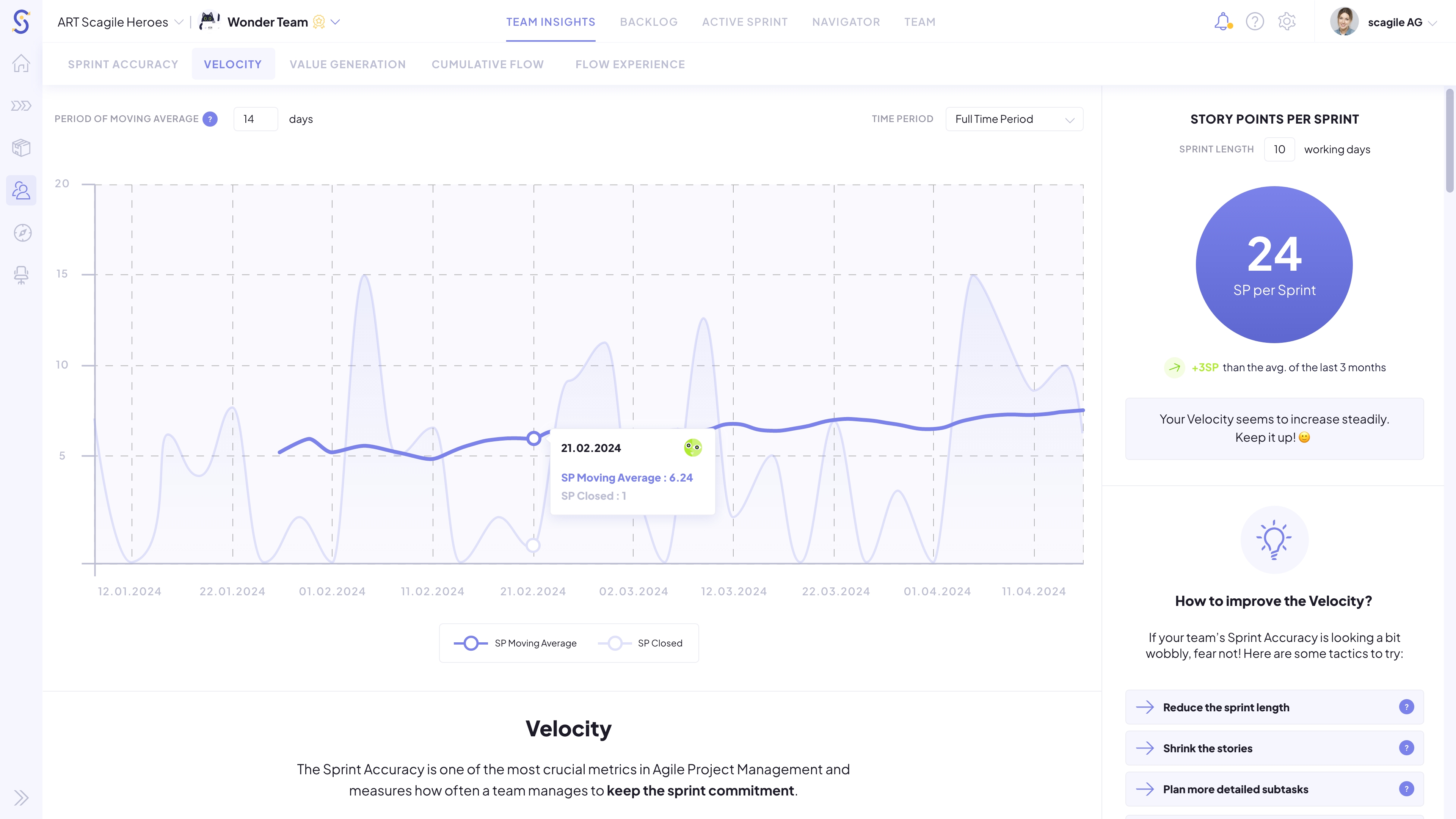The height and width of the screenshot is (819, 1456).
Task: Open notifications via the bell icon
Action: (x=1222, y=22)
